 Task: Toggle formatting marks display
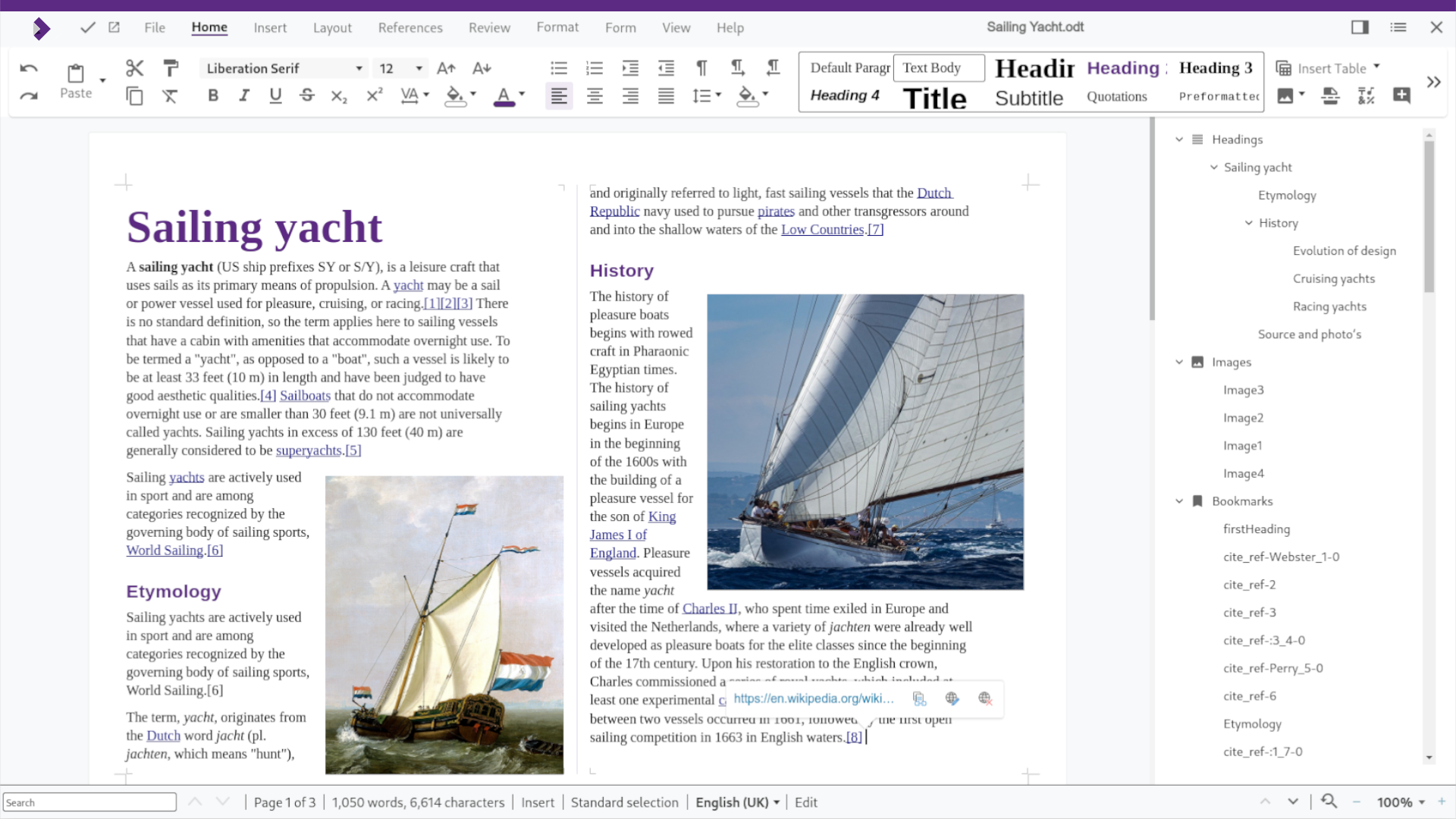(701, 67)
